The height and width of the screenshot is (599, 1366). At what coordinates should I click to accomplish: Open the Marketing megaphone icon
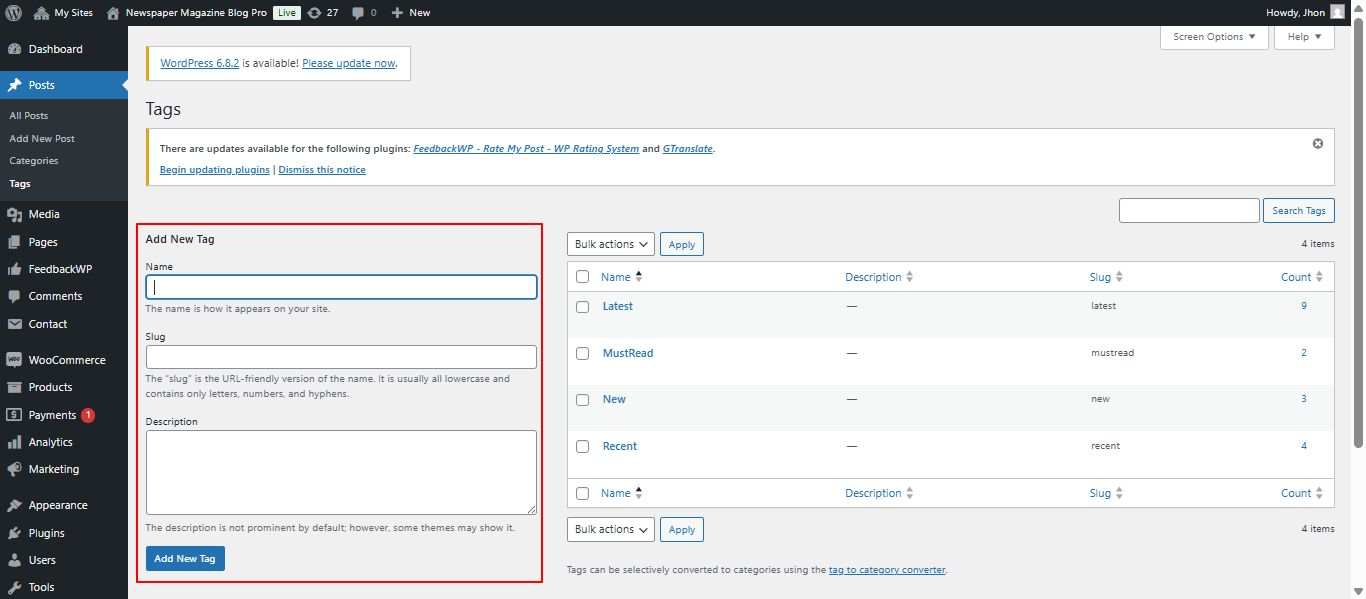point(15,469)
